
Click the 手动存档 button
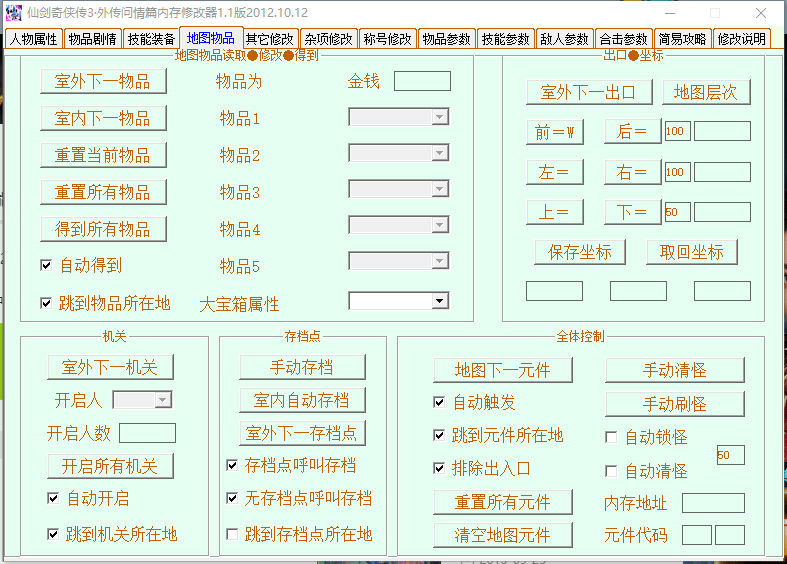coord(302,367)
